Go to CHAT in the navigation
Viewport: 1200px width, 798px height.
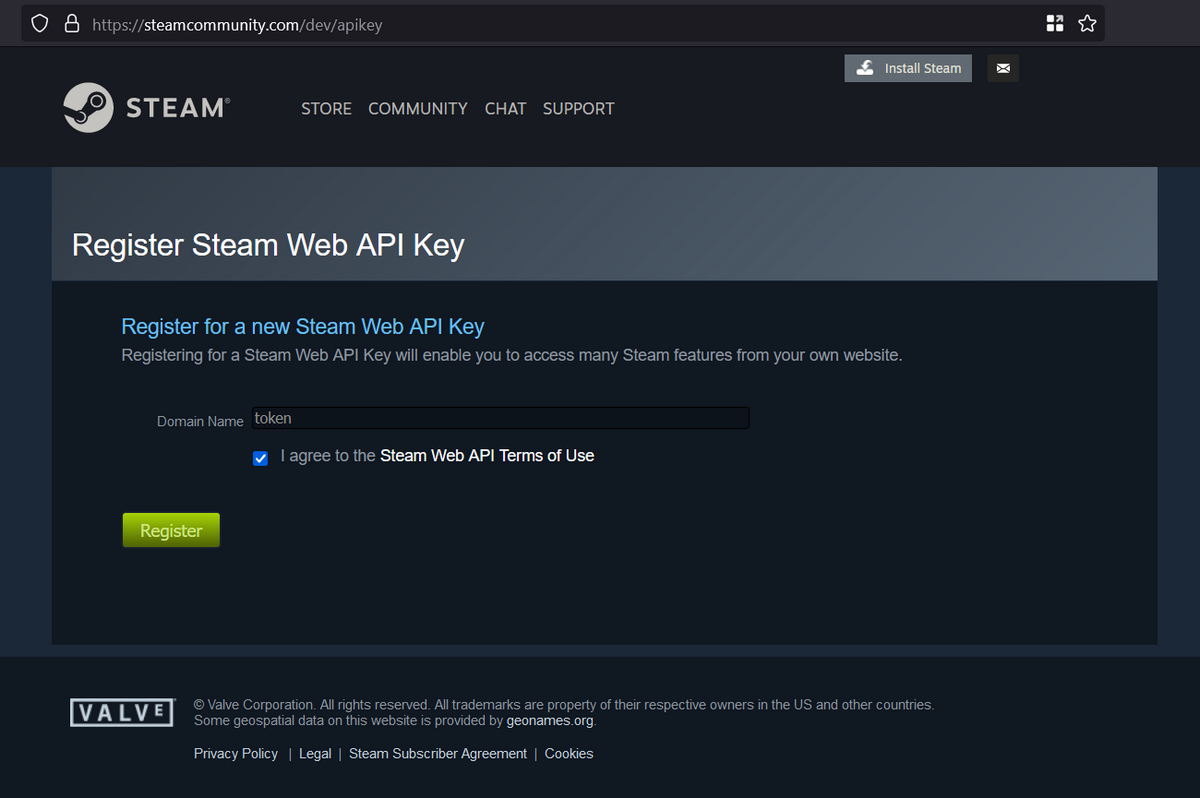[x=505, y=108]
